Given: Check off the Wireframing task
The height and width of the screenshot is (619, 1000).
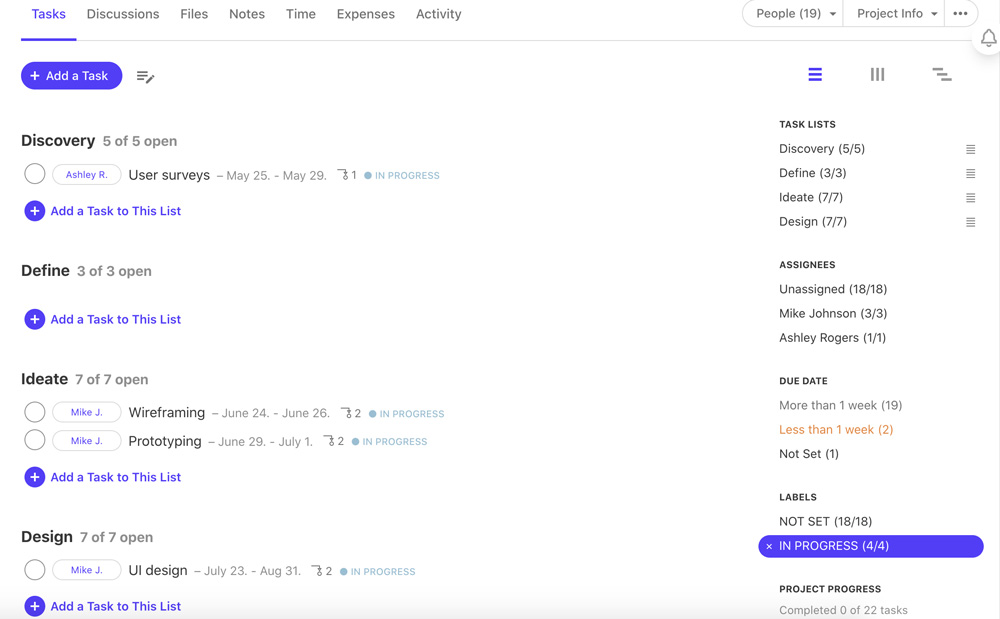Looking at the screenshot, I should [x=34, y=412].
